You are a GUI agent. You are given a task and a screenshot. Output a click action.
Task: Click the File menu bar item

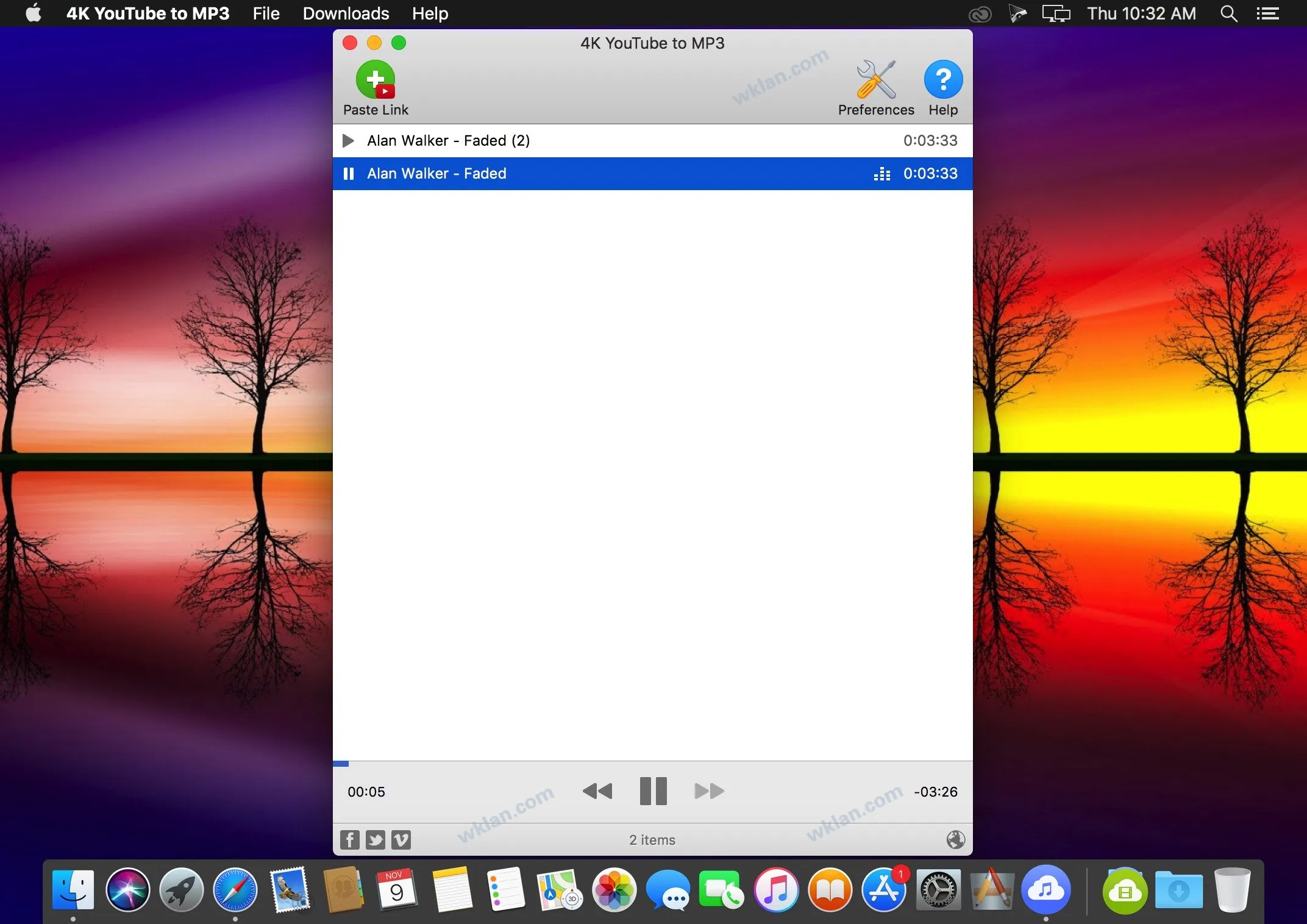[x=264, y=13]
